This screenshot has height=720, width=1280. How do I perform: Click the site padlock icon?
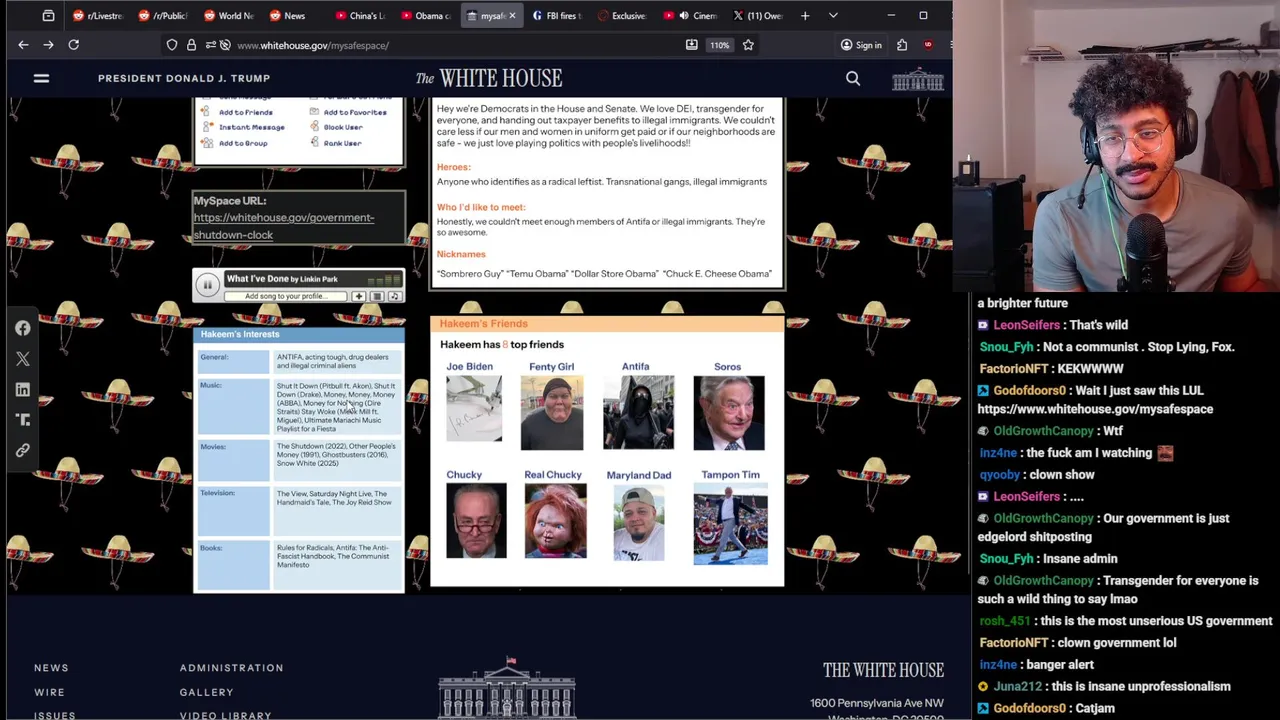coord(191,45)
